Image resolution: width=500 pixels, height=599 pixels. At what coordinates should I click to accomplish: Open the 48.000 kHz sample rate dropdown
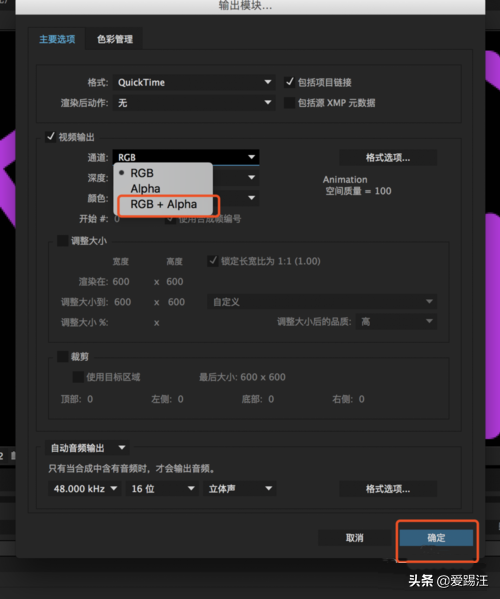point(85,489)
